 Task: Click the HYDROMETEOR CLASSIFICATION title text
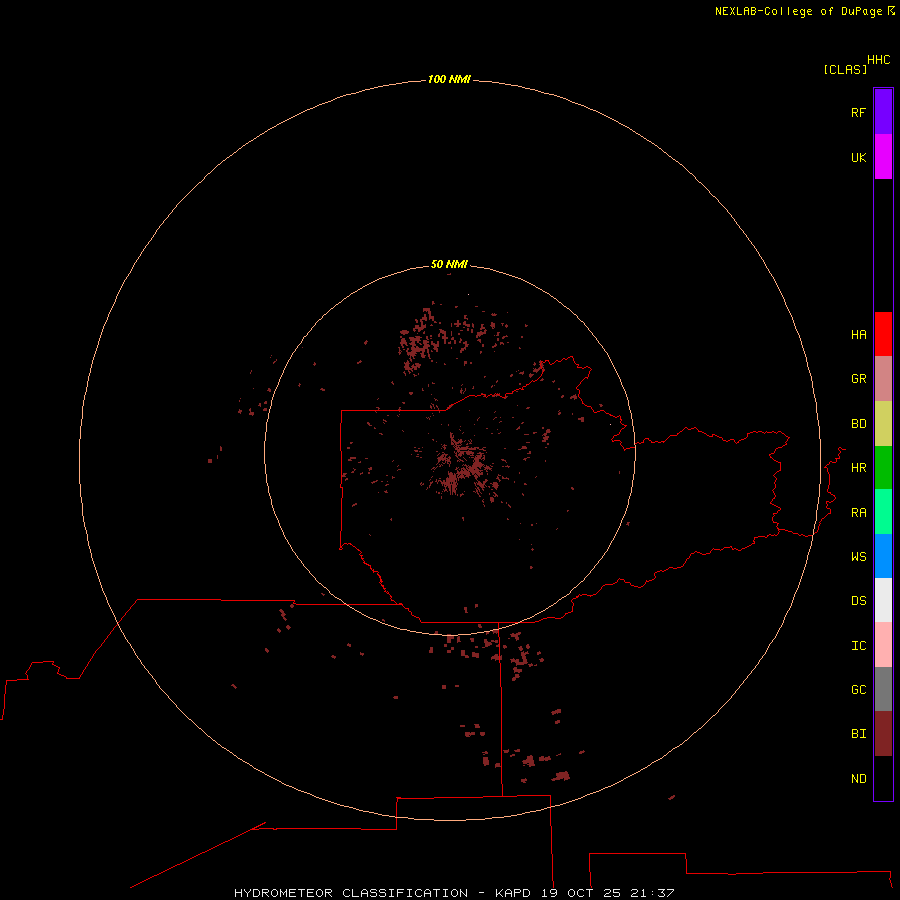point(351,893)
